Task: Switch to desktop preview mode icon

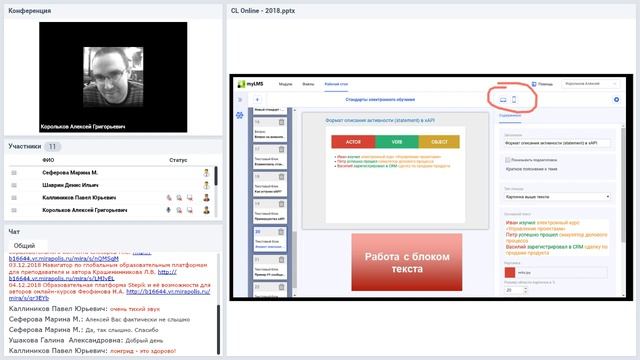Action: [503, 100]
